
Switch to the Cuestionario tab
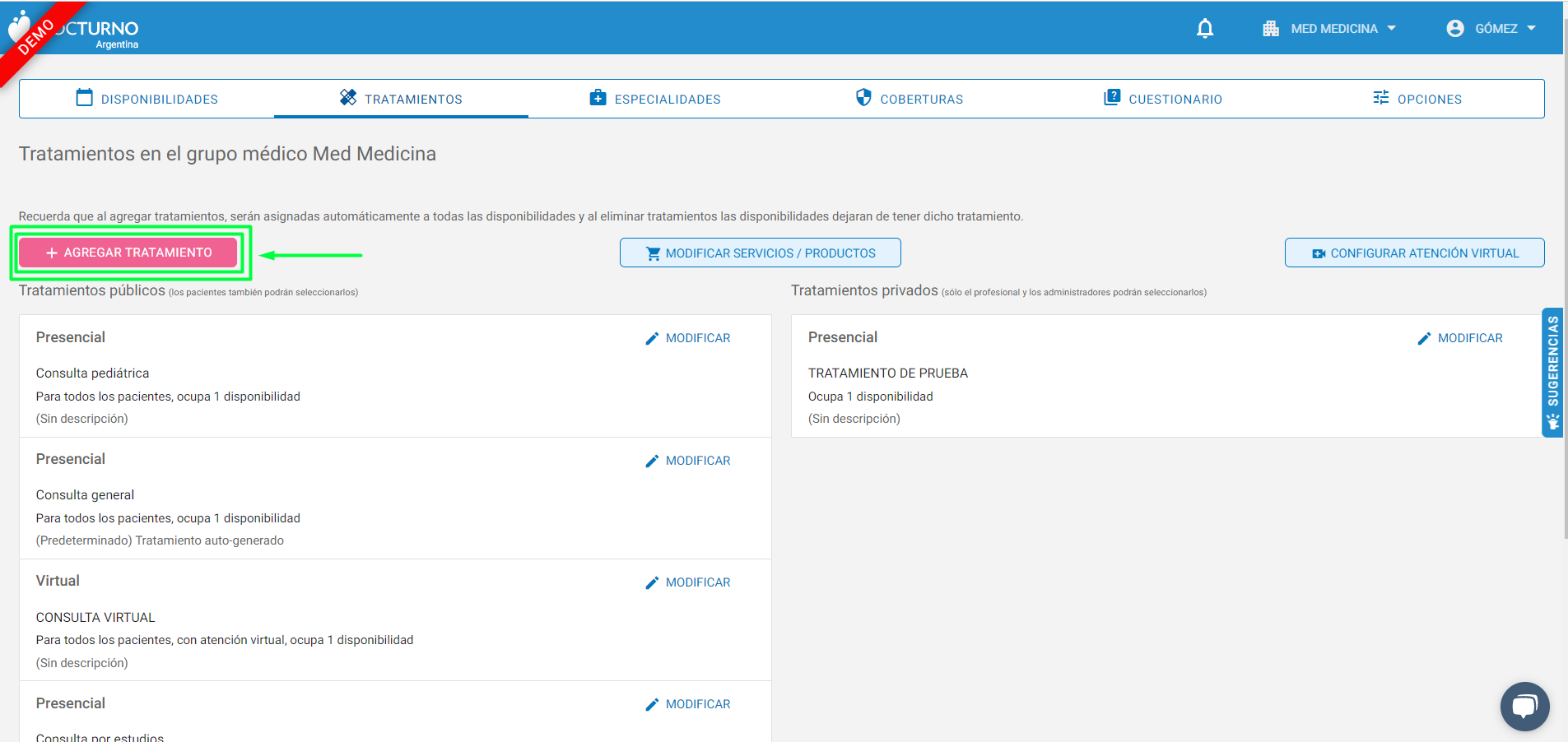[x=1163, y=99]
